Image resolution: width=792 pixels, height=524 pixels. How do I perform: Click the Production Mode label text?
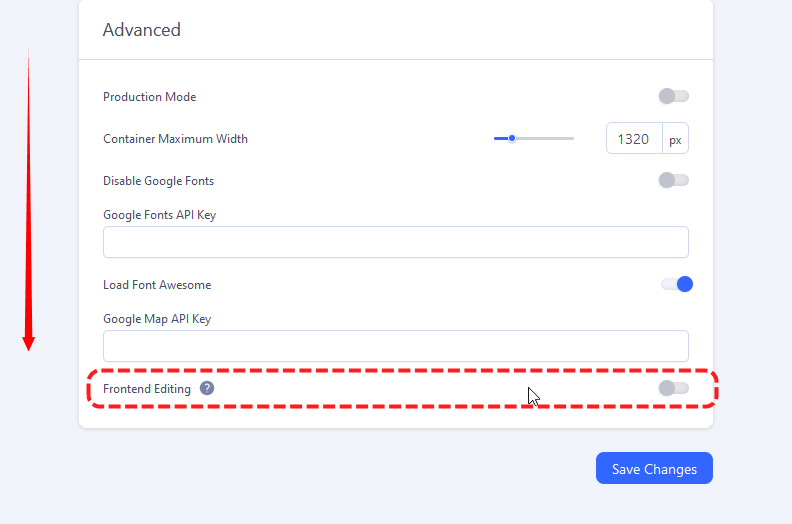point(150,97)
